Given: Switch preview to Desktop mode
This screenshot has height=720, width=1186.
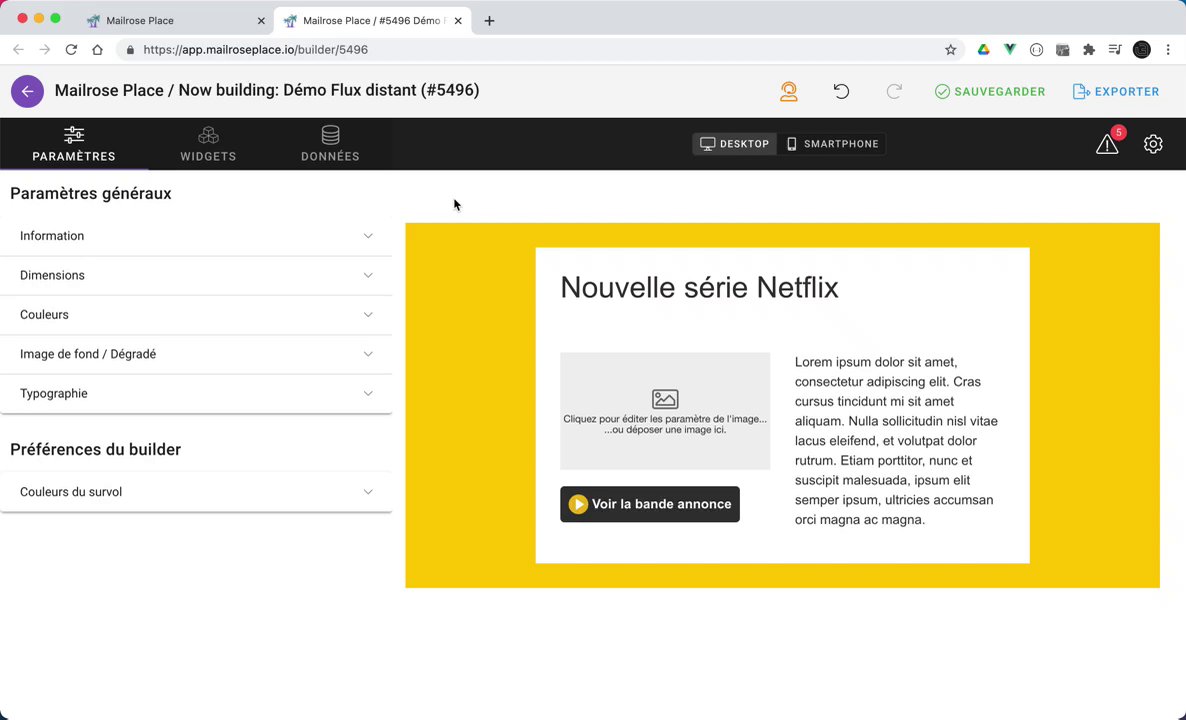Looking at the screenshot, I should point(735,144).
